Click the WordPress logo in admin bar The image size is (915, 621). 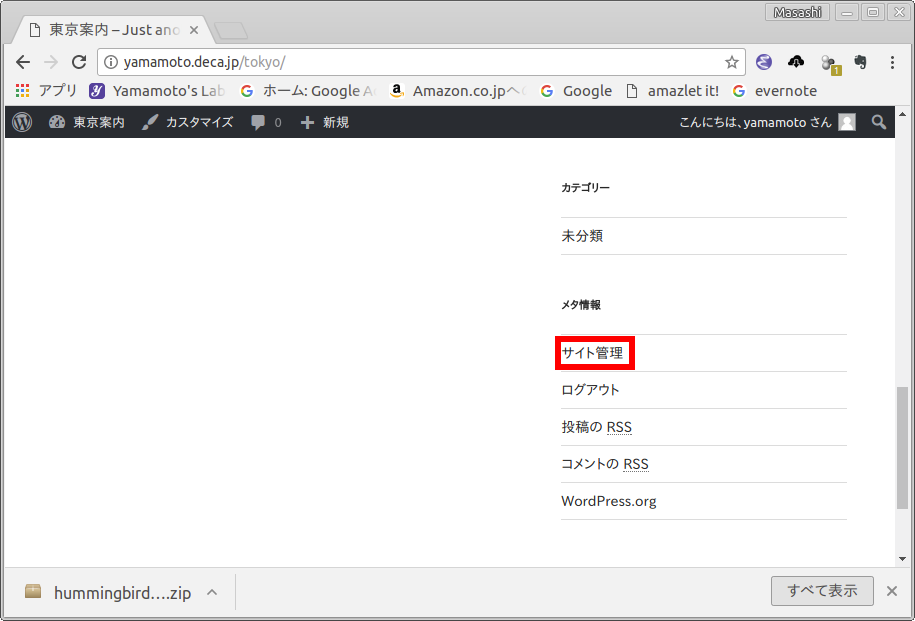(x=23, y=122)
